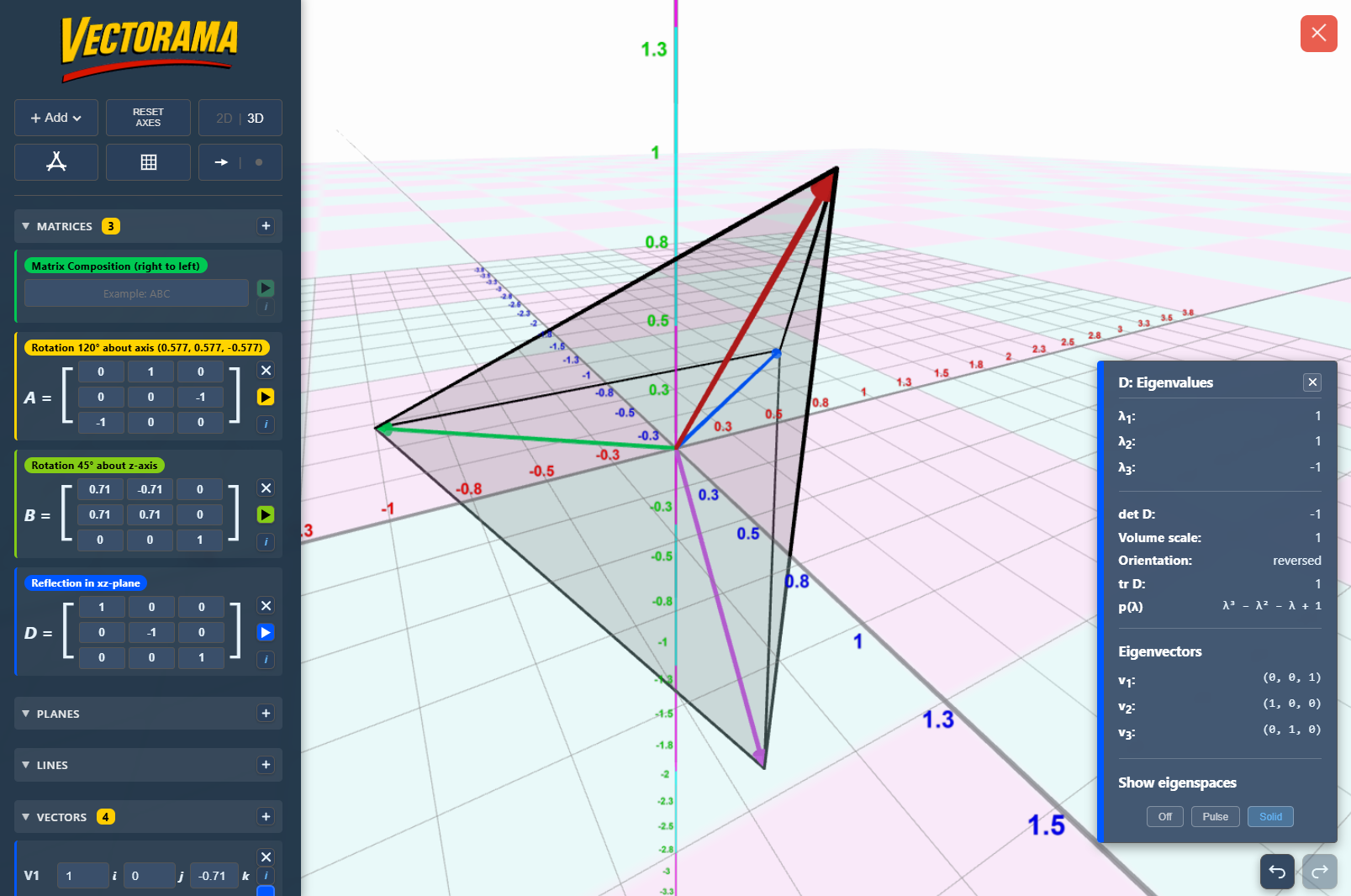Add a new plane with plus icon

point(266,714)
